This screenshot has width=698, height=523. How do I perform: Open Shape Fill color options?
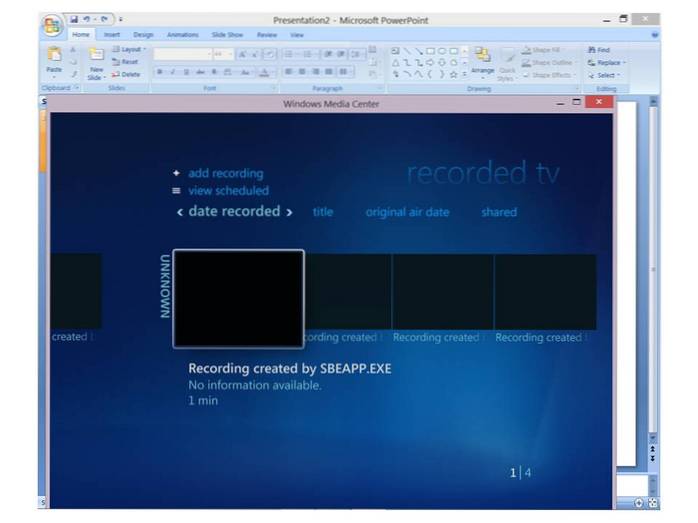(541, 50)
